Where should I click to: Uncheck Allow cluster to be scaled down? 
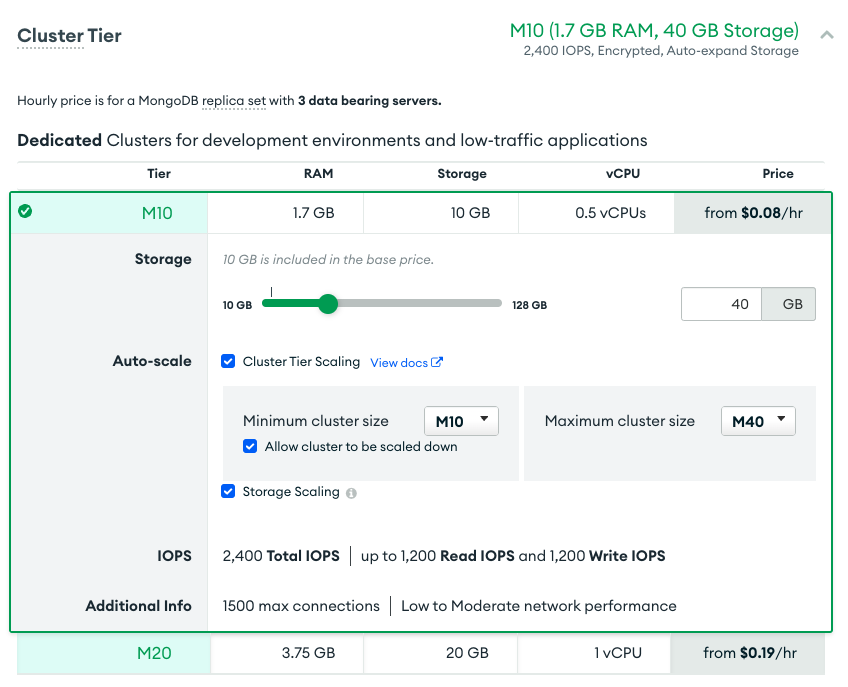pos(250,446)
